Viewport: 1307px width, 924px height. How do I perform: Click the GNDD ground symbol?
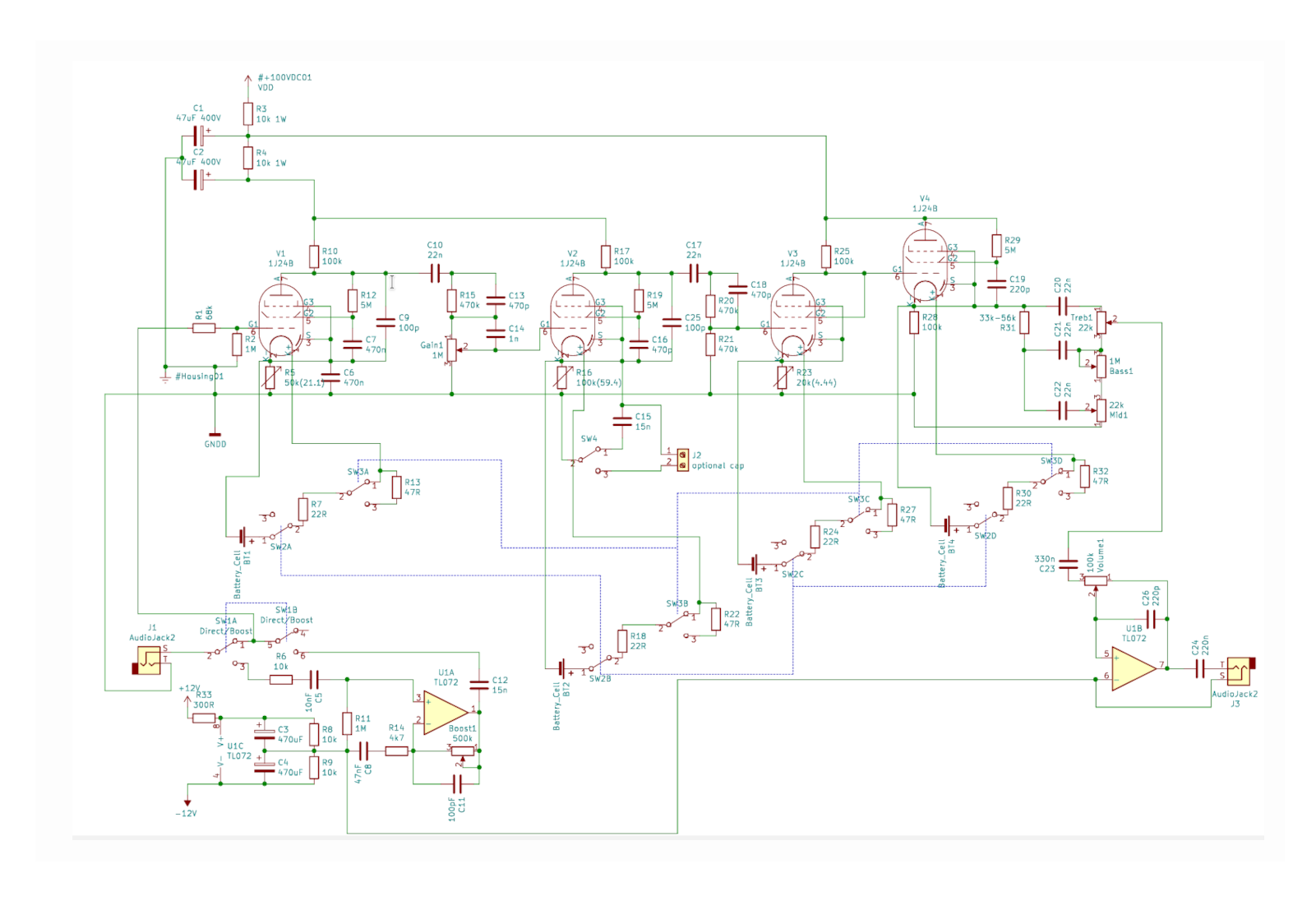click(x=215, y=433)
